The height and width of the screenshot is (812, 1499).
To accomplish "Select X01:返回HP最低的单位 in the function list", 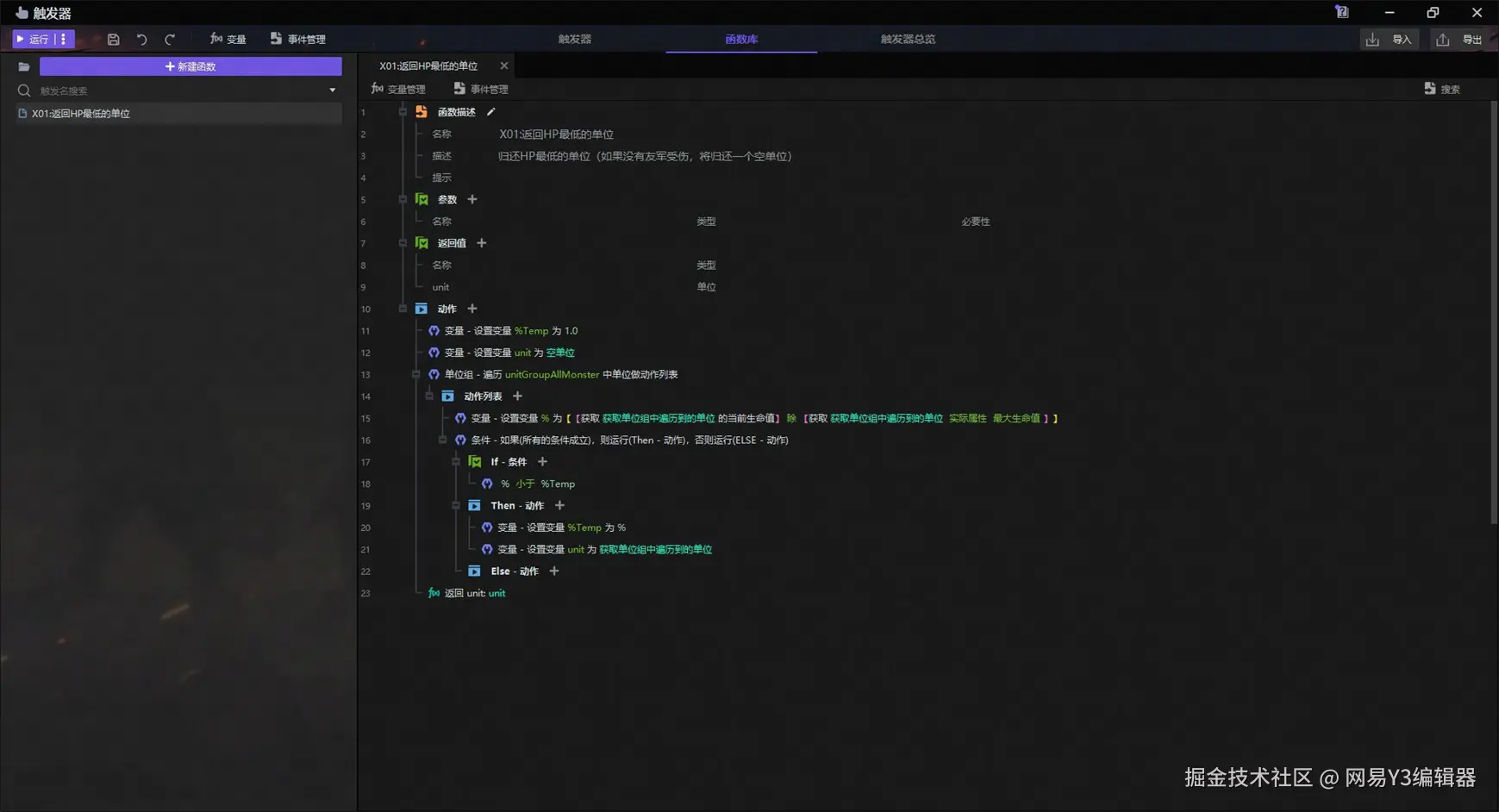I will coord(179,114).
